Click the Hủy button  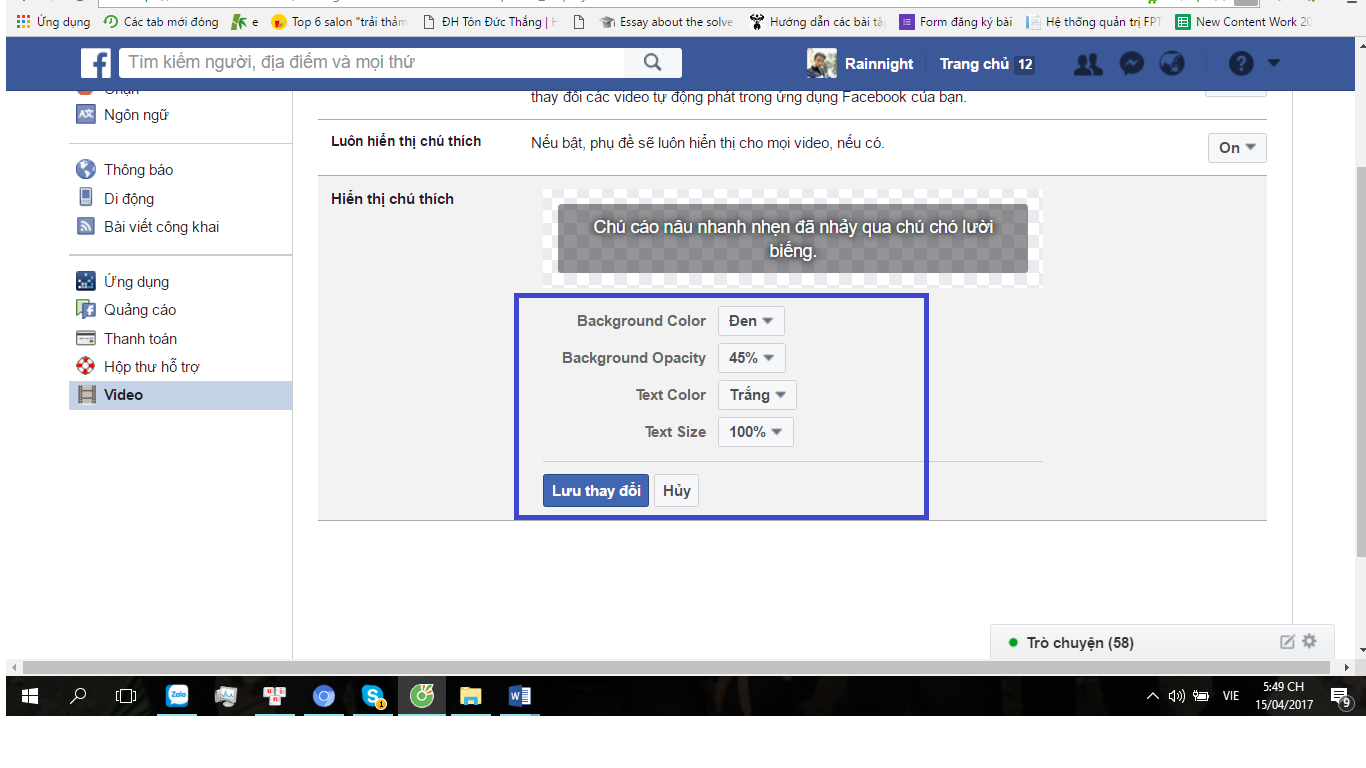pyautogui.click(x=677, y=491)
